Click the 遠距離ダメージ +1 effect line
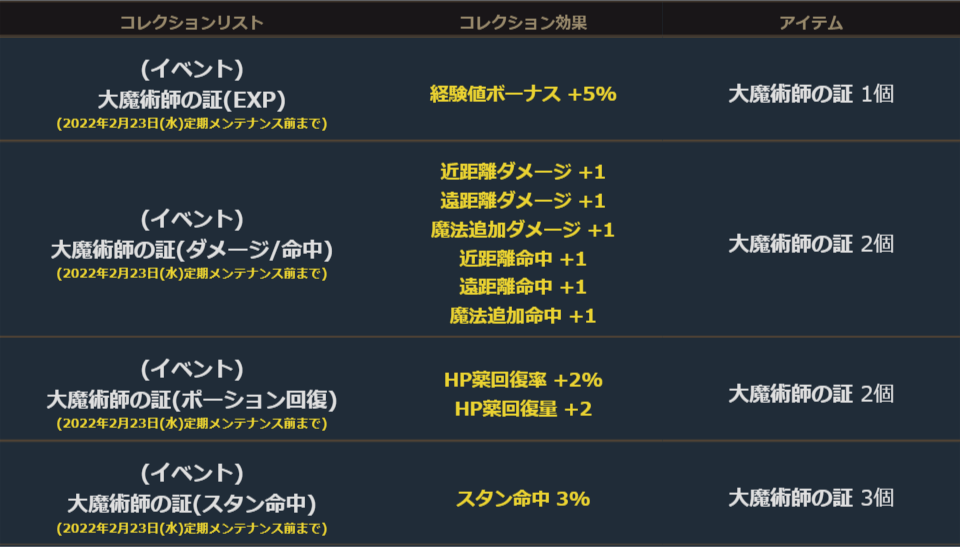The width and height of the screenshot is (960, 547). click(523, 200)
